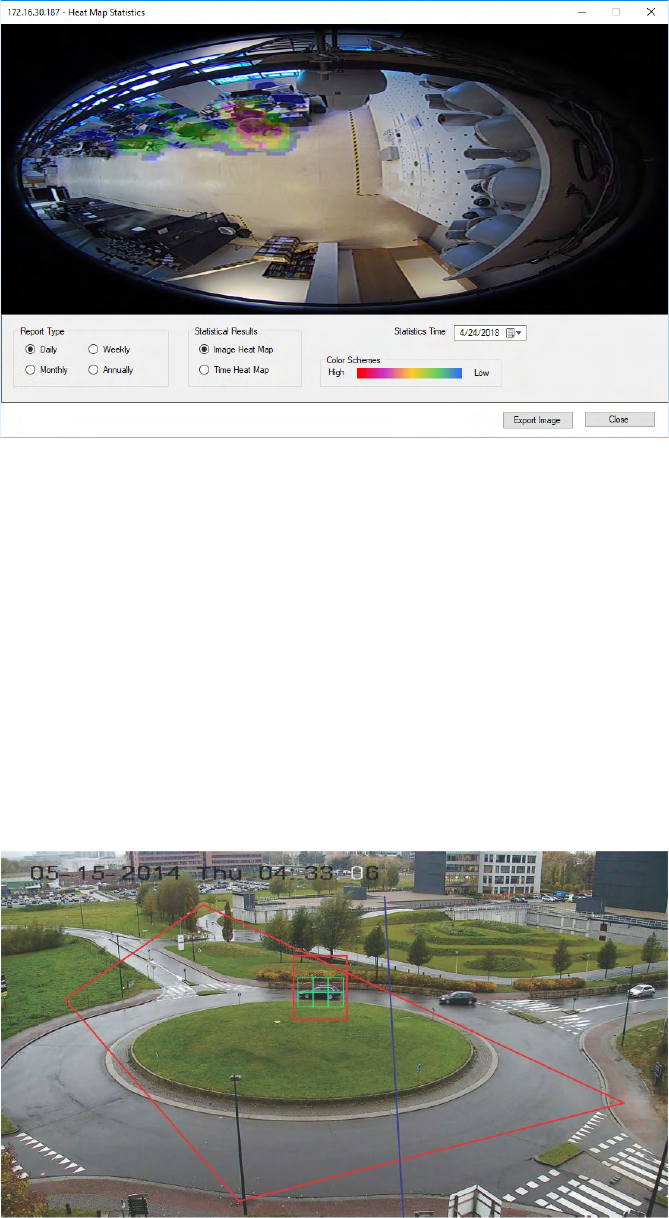
Task: Click the Export Image button
Action: point(537,420)
